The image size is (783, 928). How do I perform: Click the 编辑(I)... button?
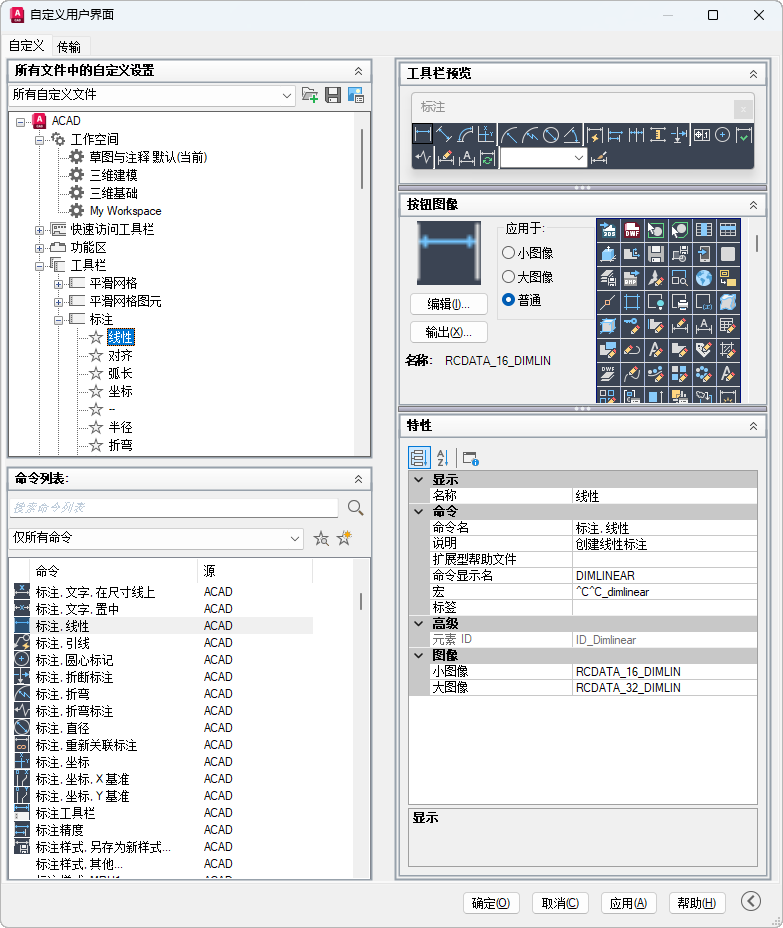click(449, 304)
